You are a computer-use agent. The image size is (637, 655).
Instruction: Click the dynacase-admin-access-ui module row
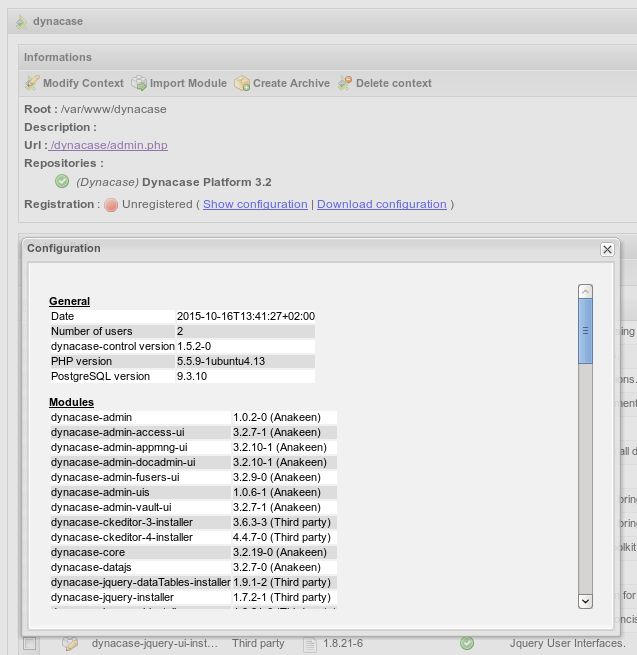pos(193,432)
